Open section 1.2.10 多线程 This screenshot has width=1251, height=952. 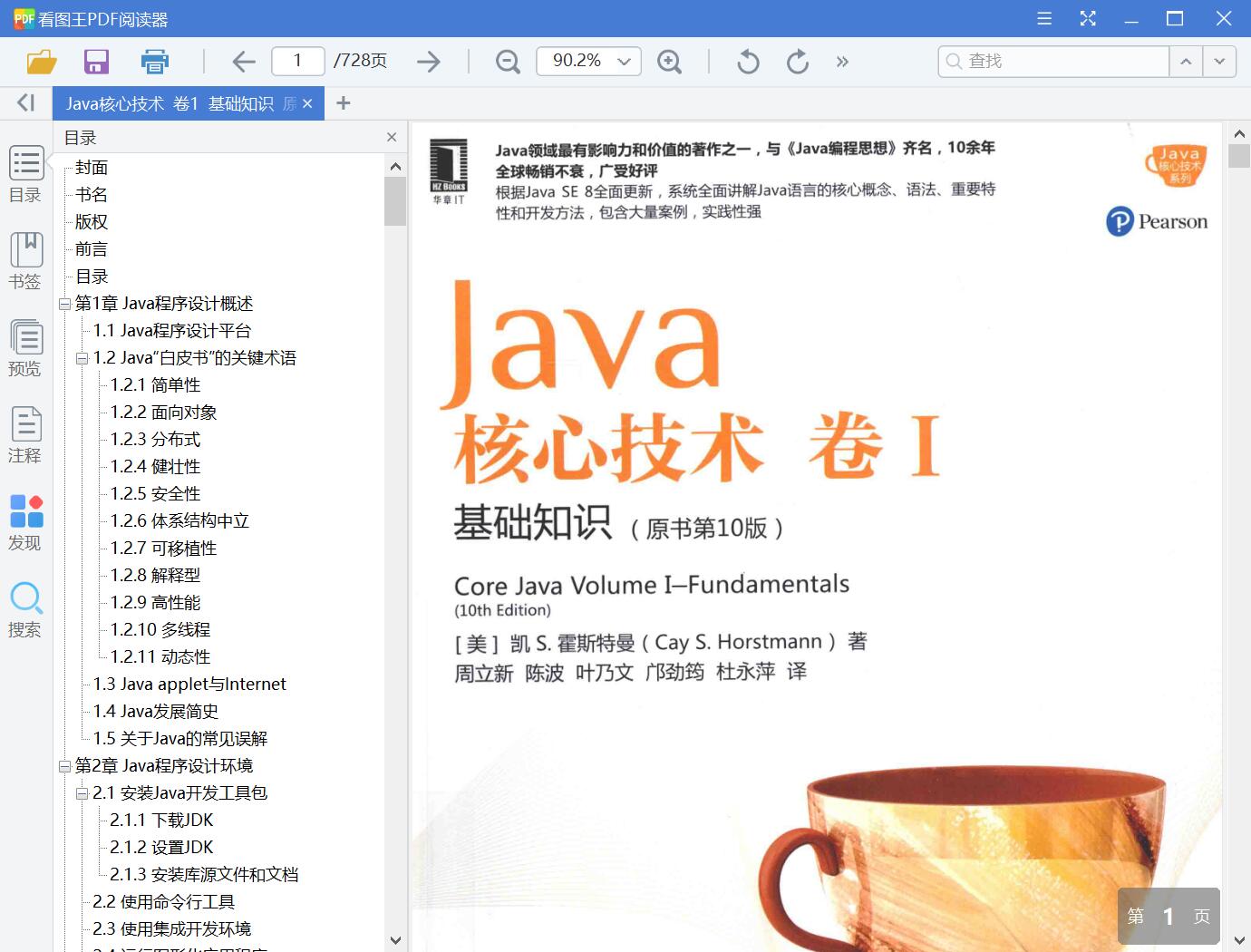click(160, 630)
